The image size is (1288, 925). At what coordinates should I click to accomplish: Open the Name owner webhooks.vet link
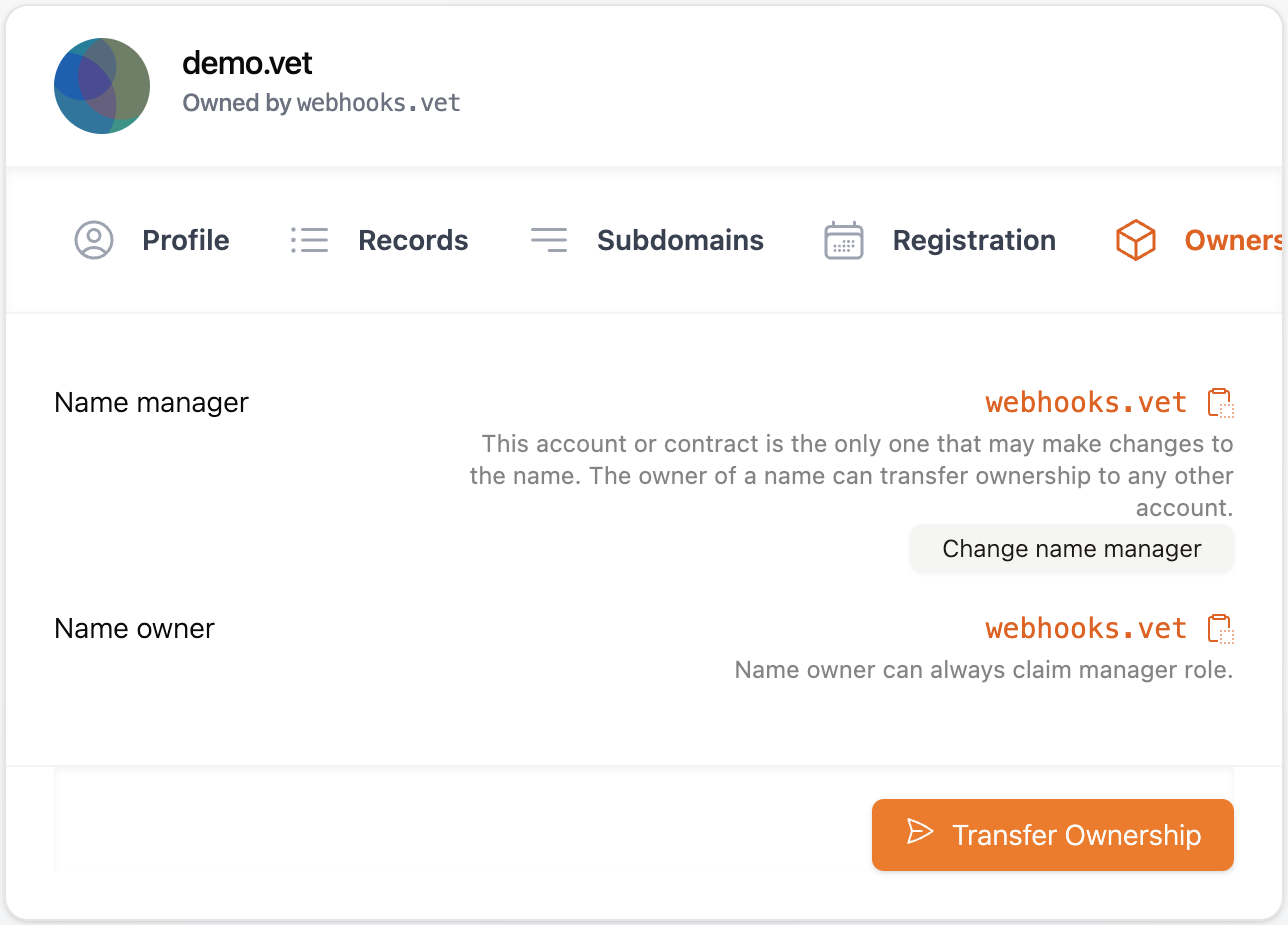1086,629
